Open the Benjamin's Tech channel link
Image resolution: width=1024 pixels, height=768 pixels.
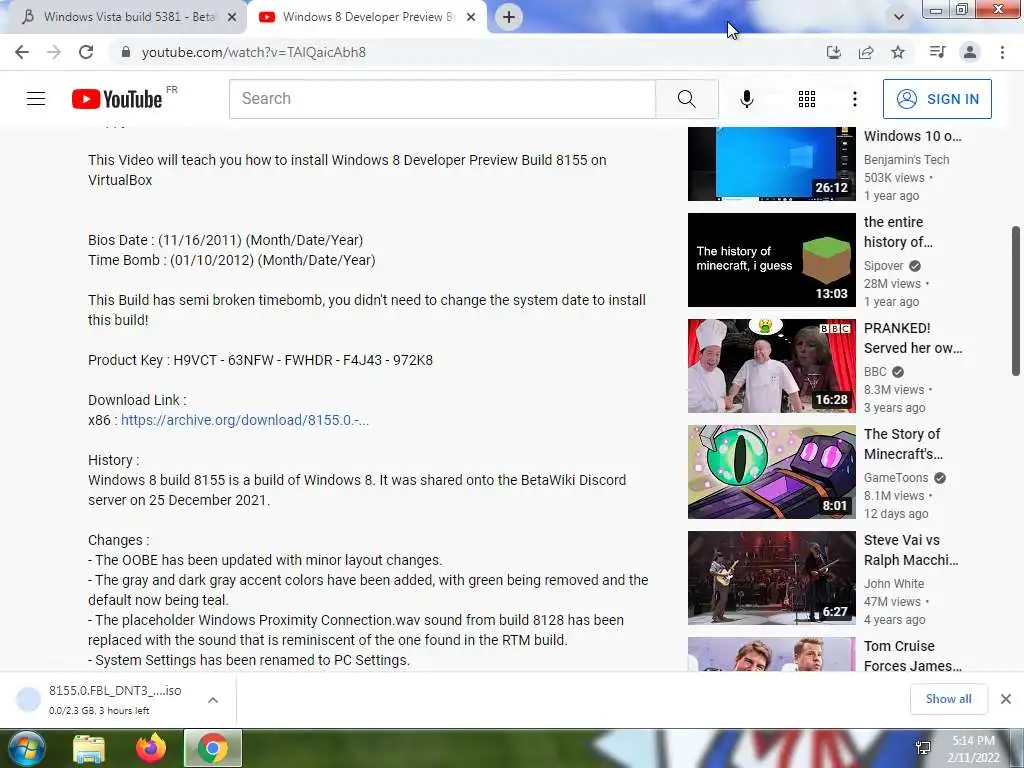coord(906,159)
